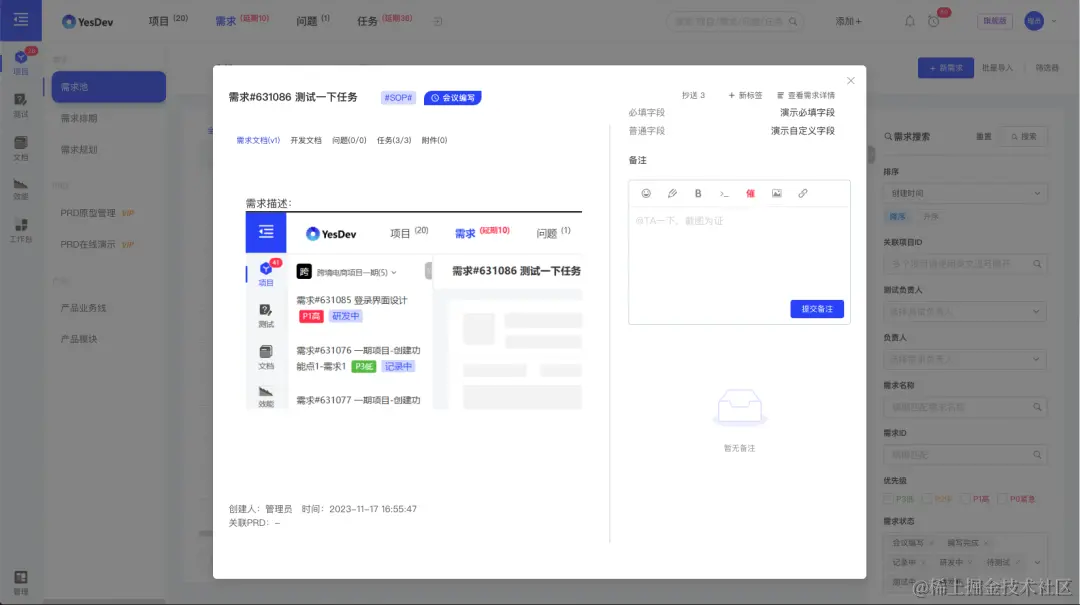Click the 提交备注 submit button
This screenshot has width=1080, height=605.
[x=816, y=309]
